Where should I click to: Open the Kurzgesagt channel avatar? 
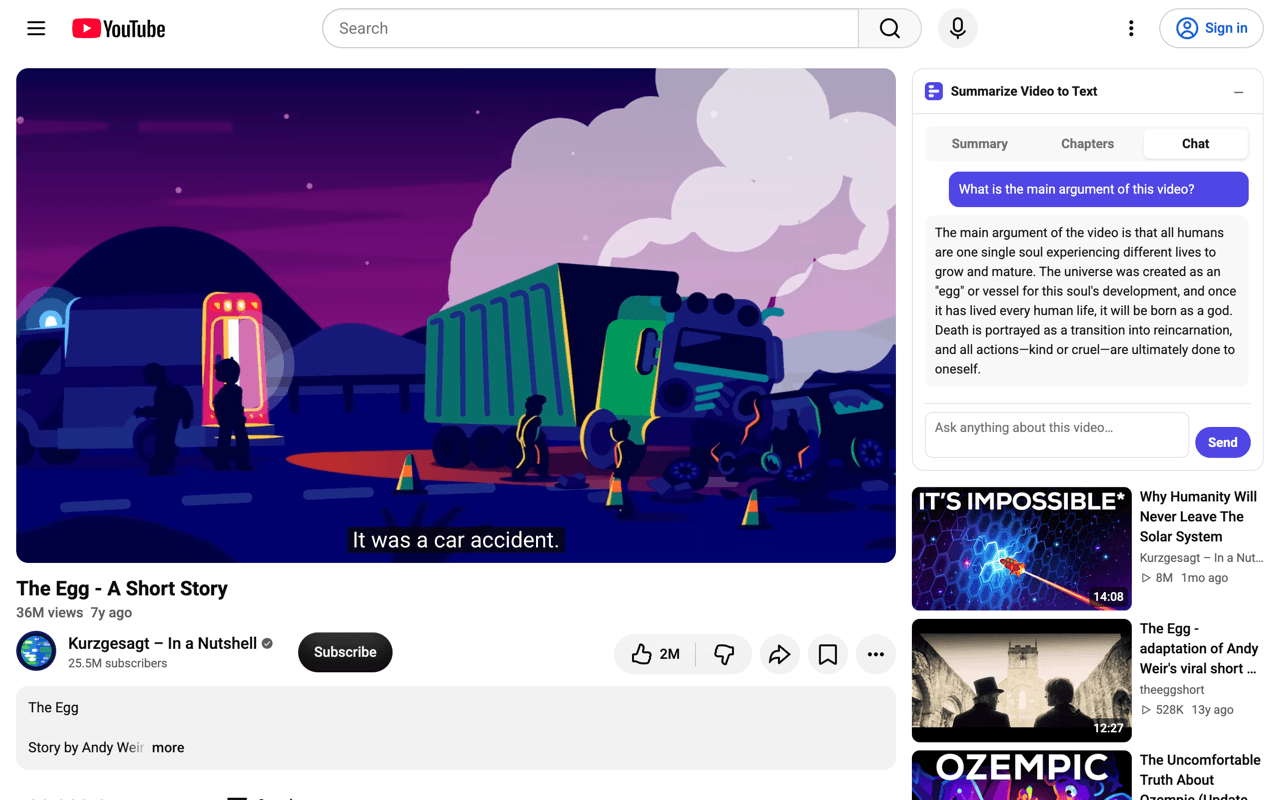pyautogui.click(x=36, y=651)
